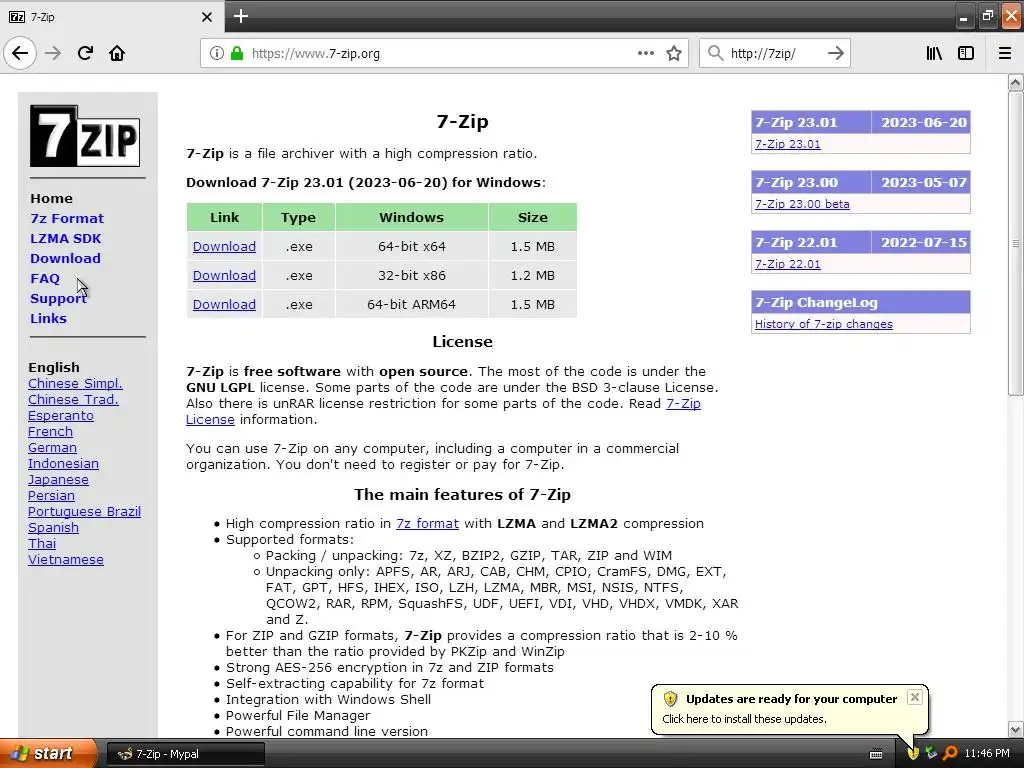This screenshot has height=768, width=1024.
Task: Click the vertical scrollbar down arrow
Action: [1015, 729]
